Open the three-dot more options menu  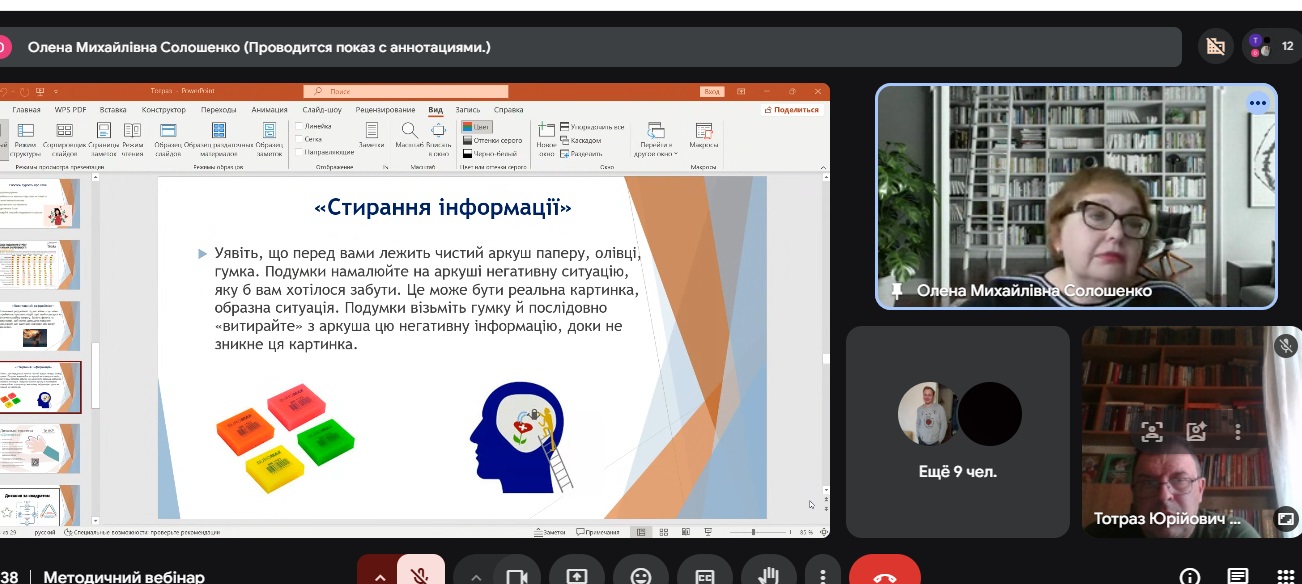coord(822,575)
